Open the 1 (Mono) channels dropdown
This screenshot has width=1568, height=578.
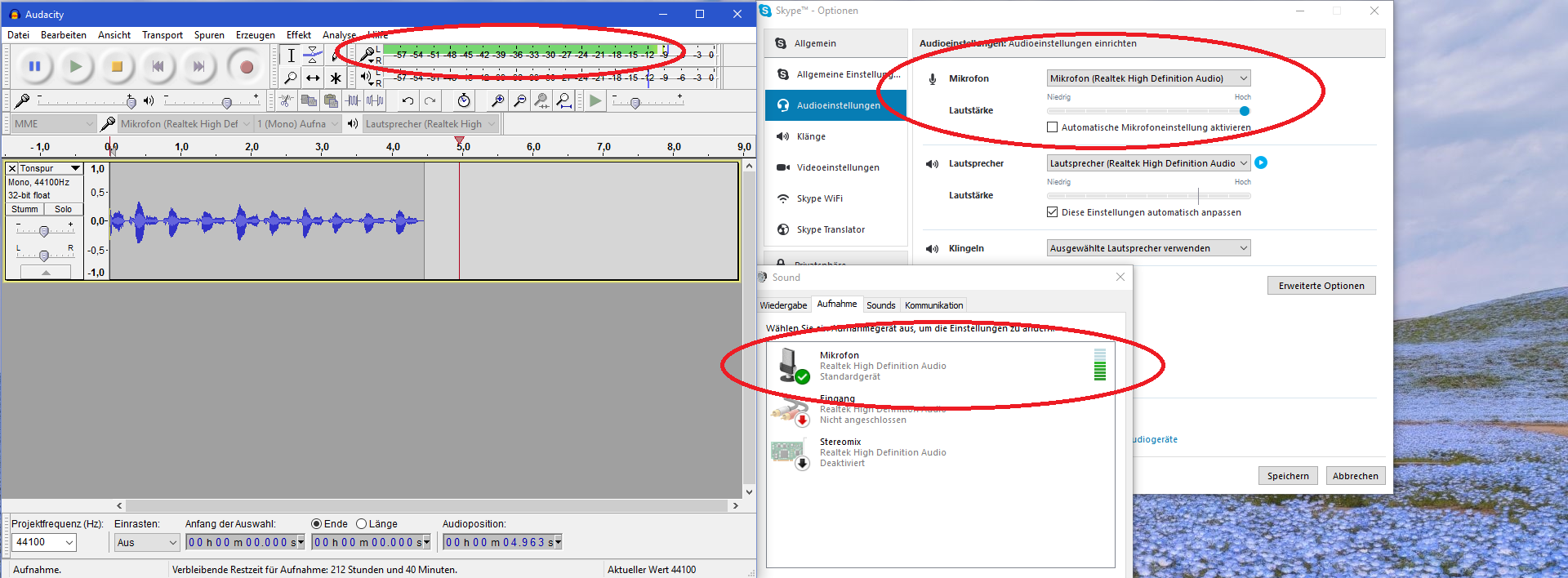(298, 124)
